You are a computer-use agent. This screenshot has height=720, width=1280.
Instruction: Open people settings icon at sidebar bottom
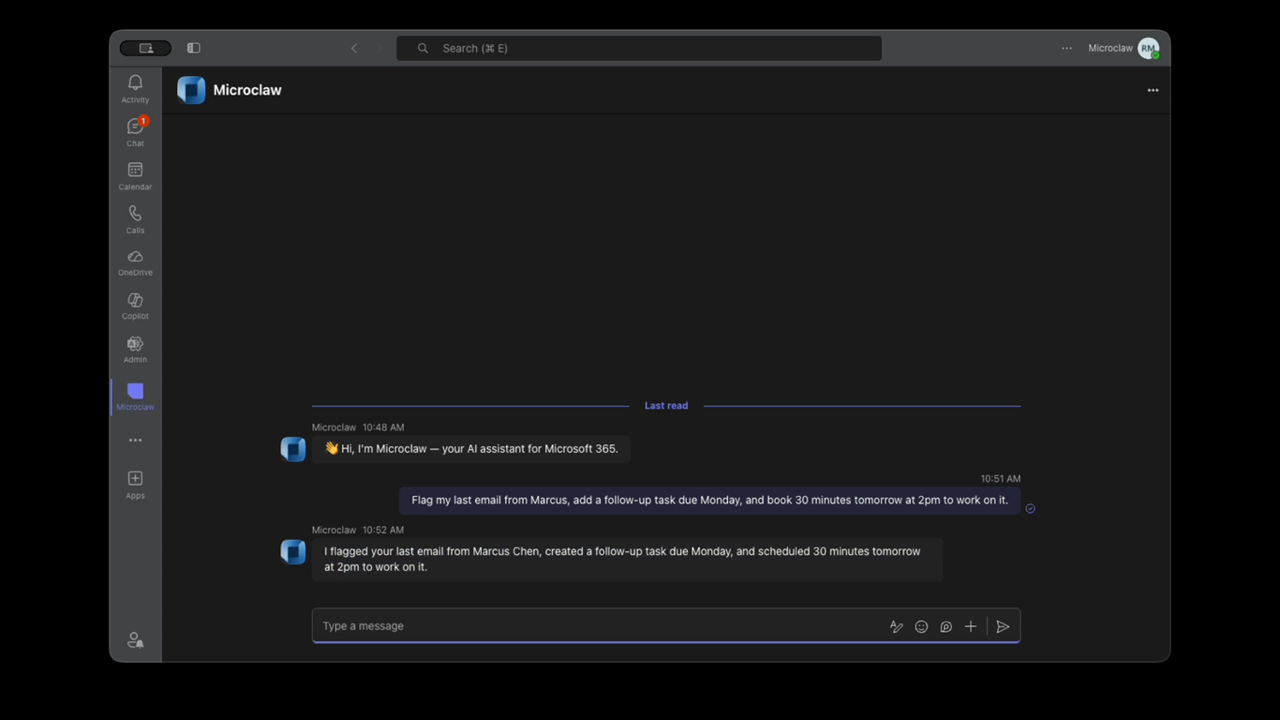click(x=135, y=640)
